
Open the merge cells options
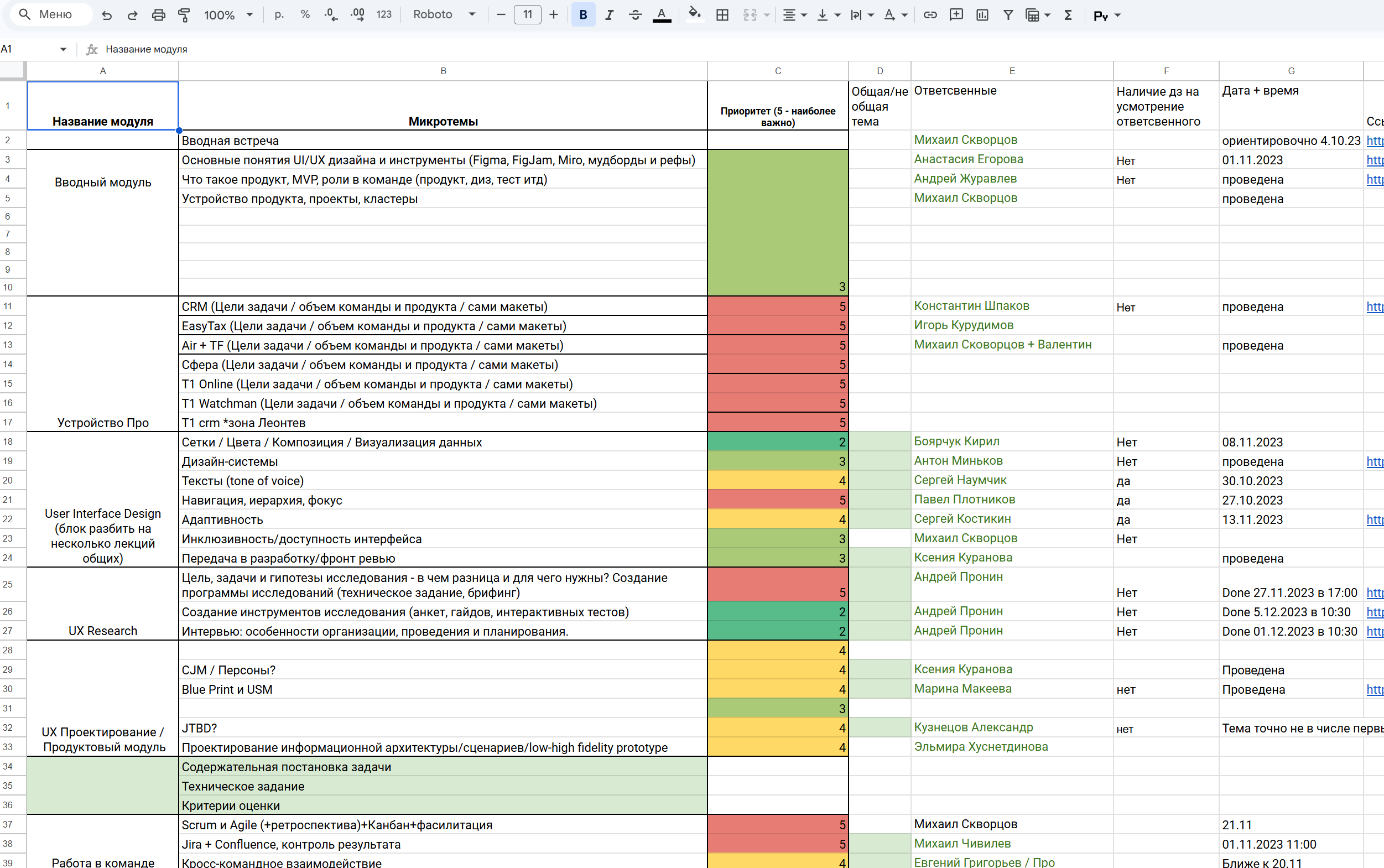pos(756,15)
